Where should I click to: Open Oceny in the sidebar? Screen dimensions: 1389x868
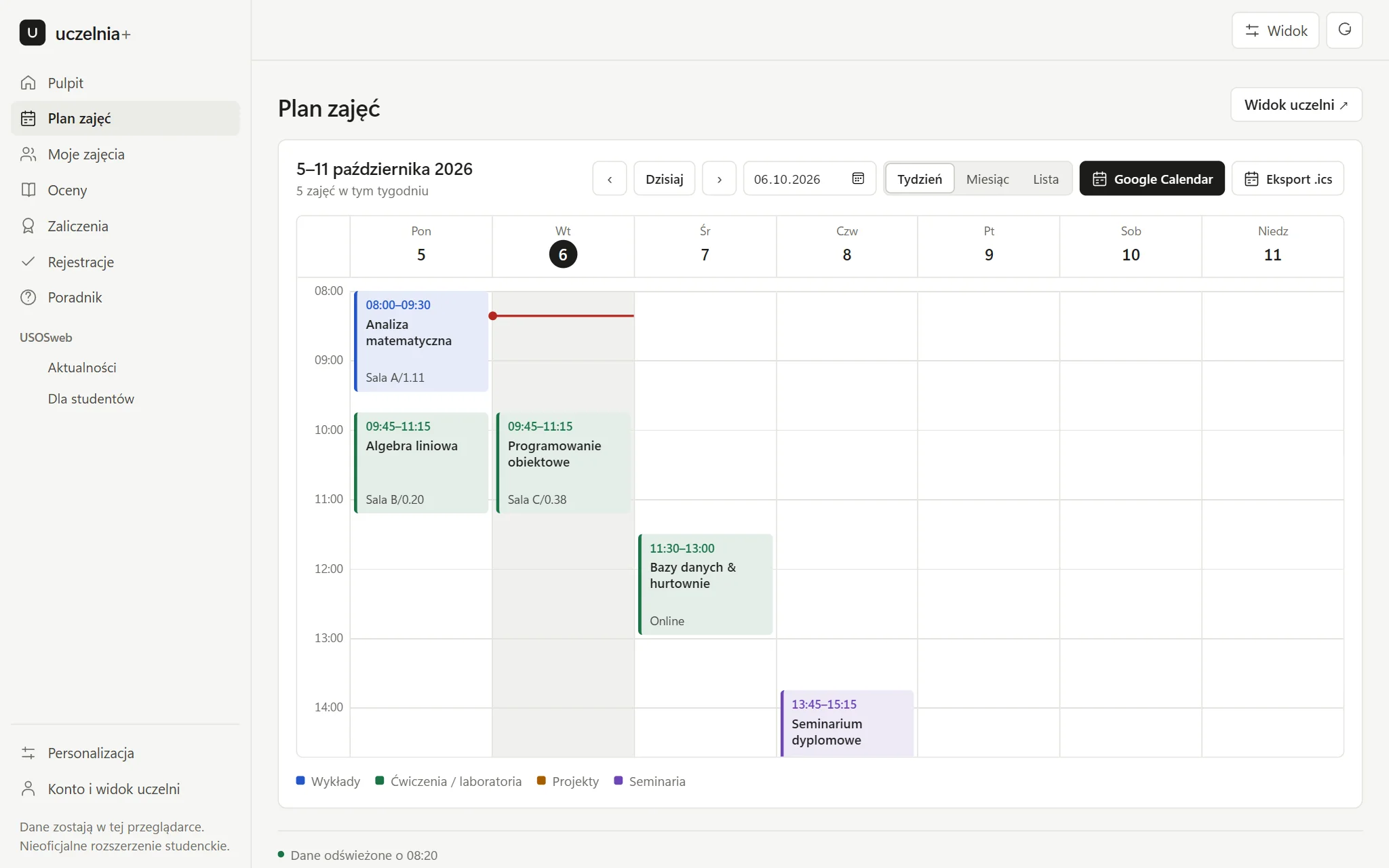coord(125,190)
